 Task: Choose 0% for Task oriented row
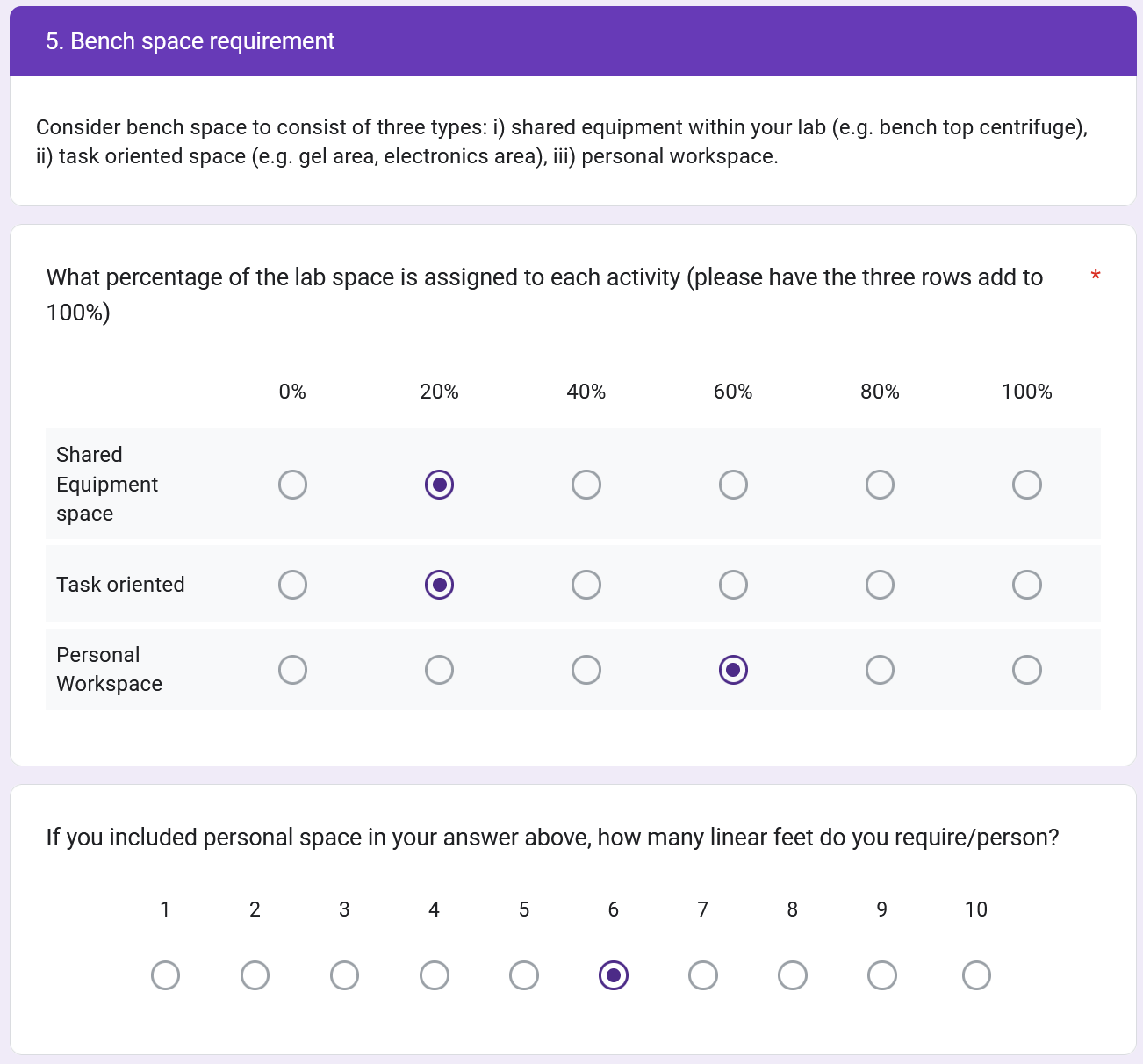(x=292, y=585)
